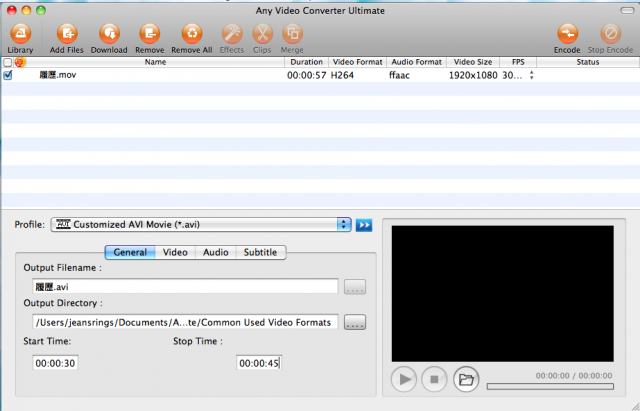
Task: Click the browse button next to Output Filename
Action: coord(355,287)
